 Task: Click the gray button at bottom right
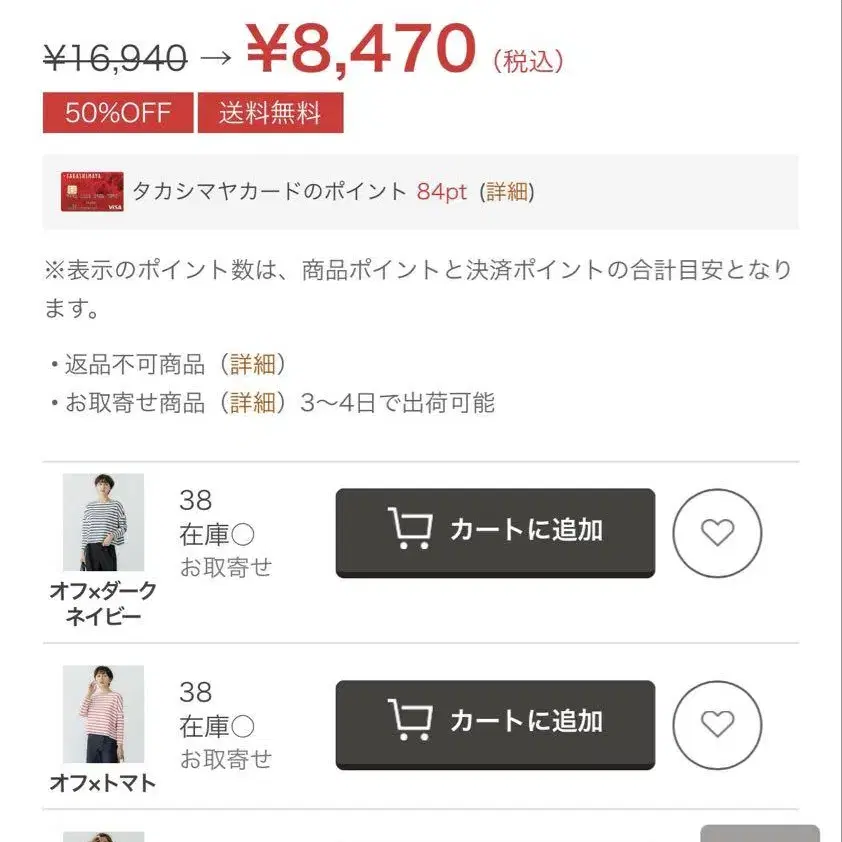(x=759, y=834)
